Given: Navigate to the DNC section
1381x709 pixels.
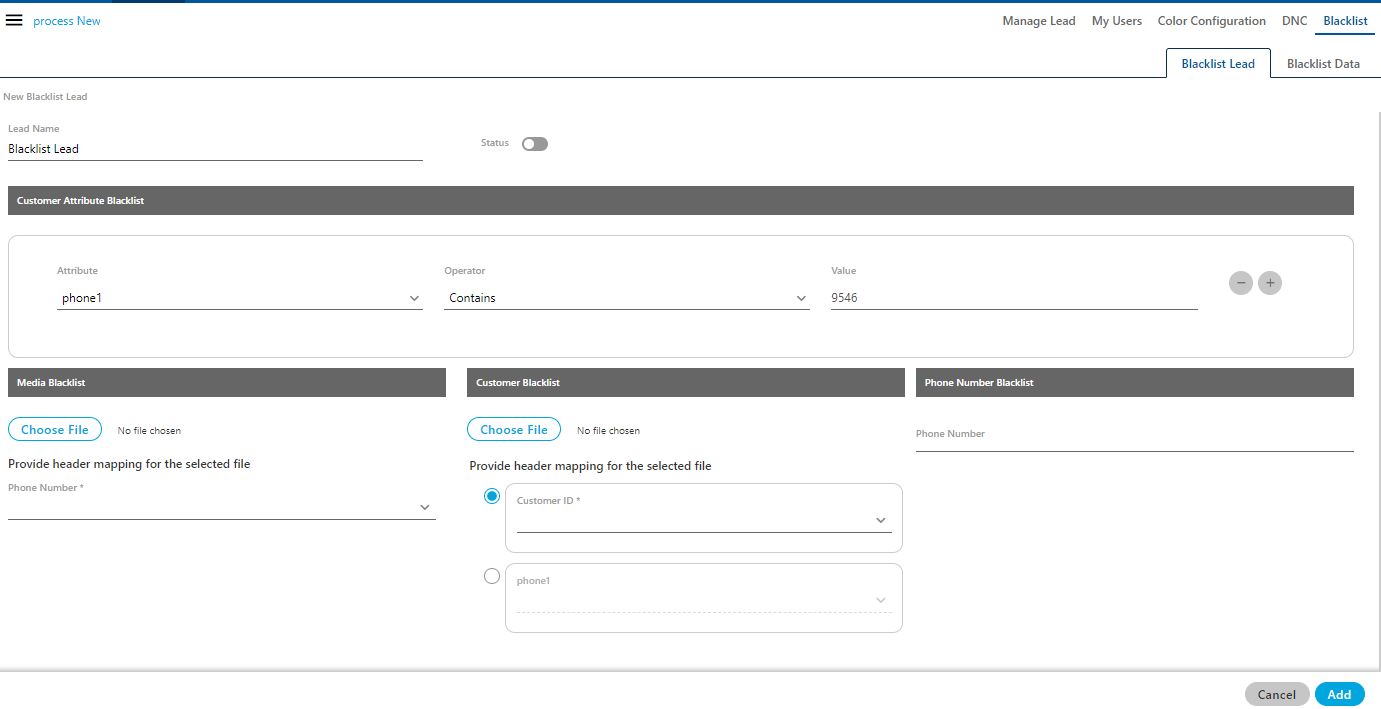Looking at the screenshot, I should pyautogui.click(x=1294, y=21).
